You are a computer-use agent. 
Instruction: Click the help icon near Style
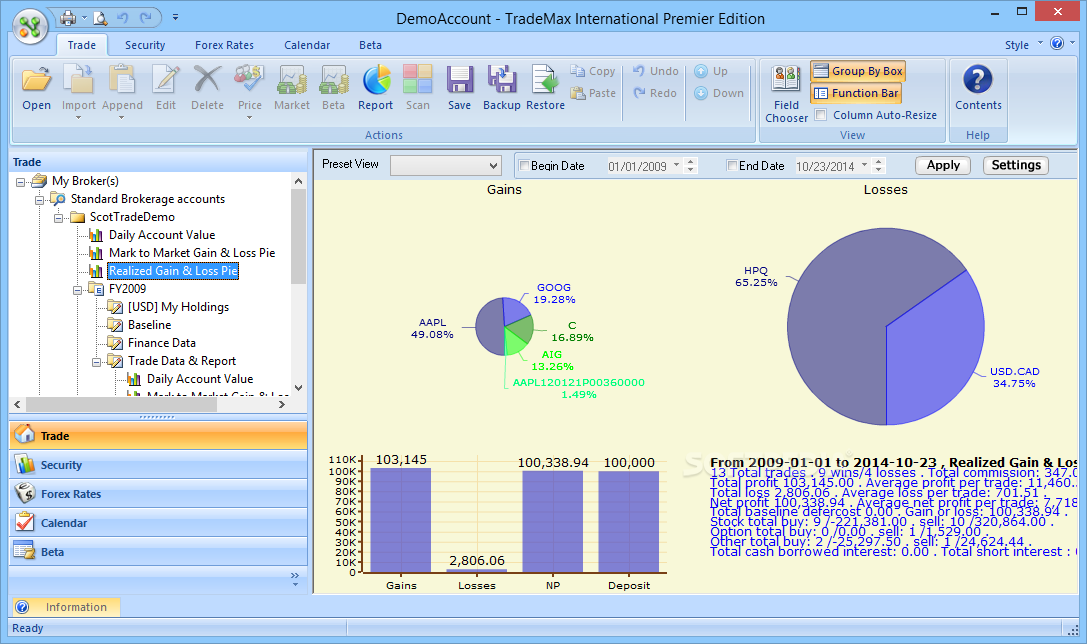click(1056, 44)
